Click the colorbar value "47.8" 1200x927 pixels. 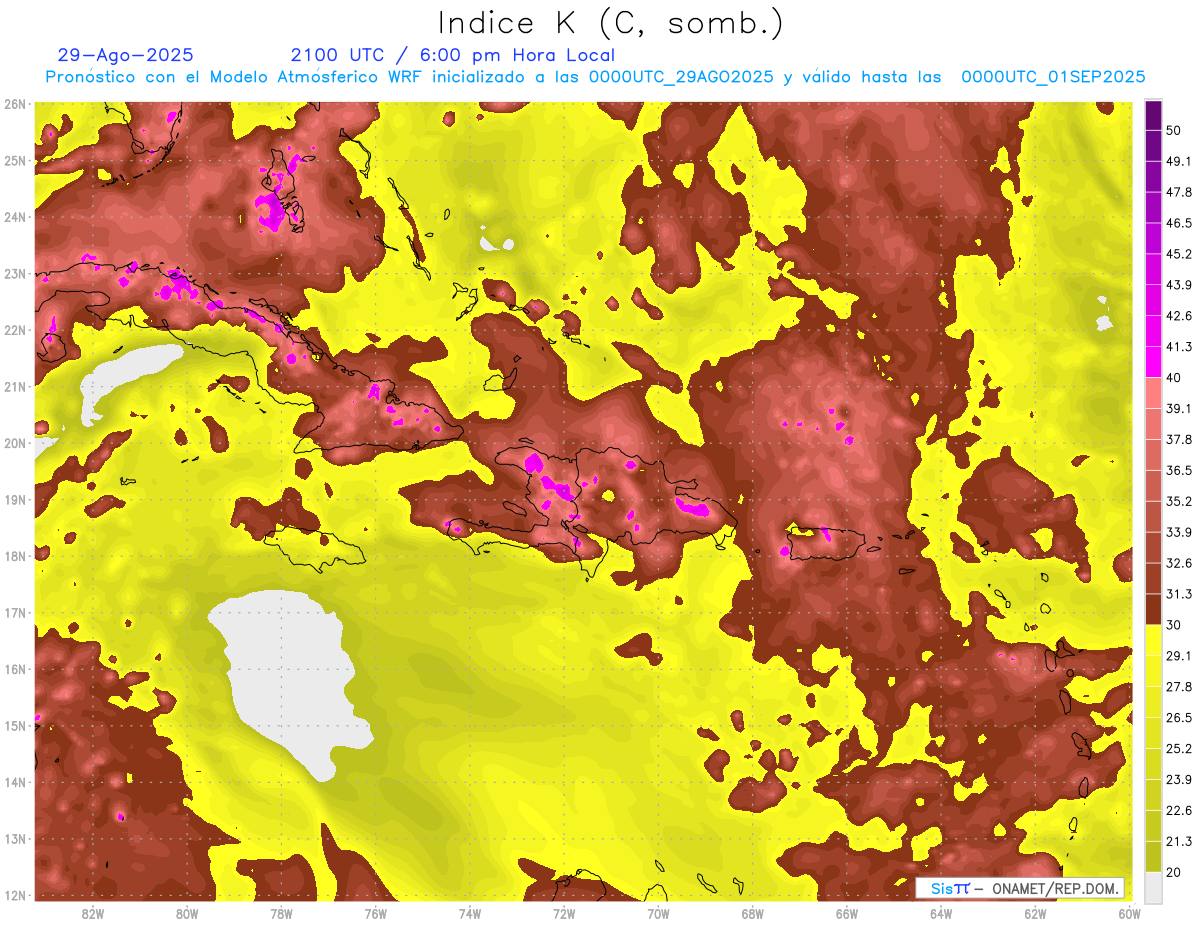point(1178,192)
